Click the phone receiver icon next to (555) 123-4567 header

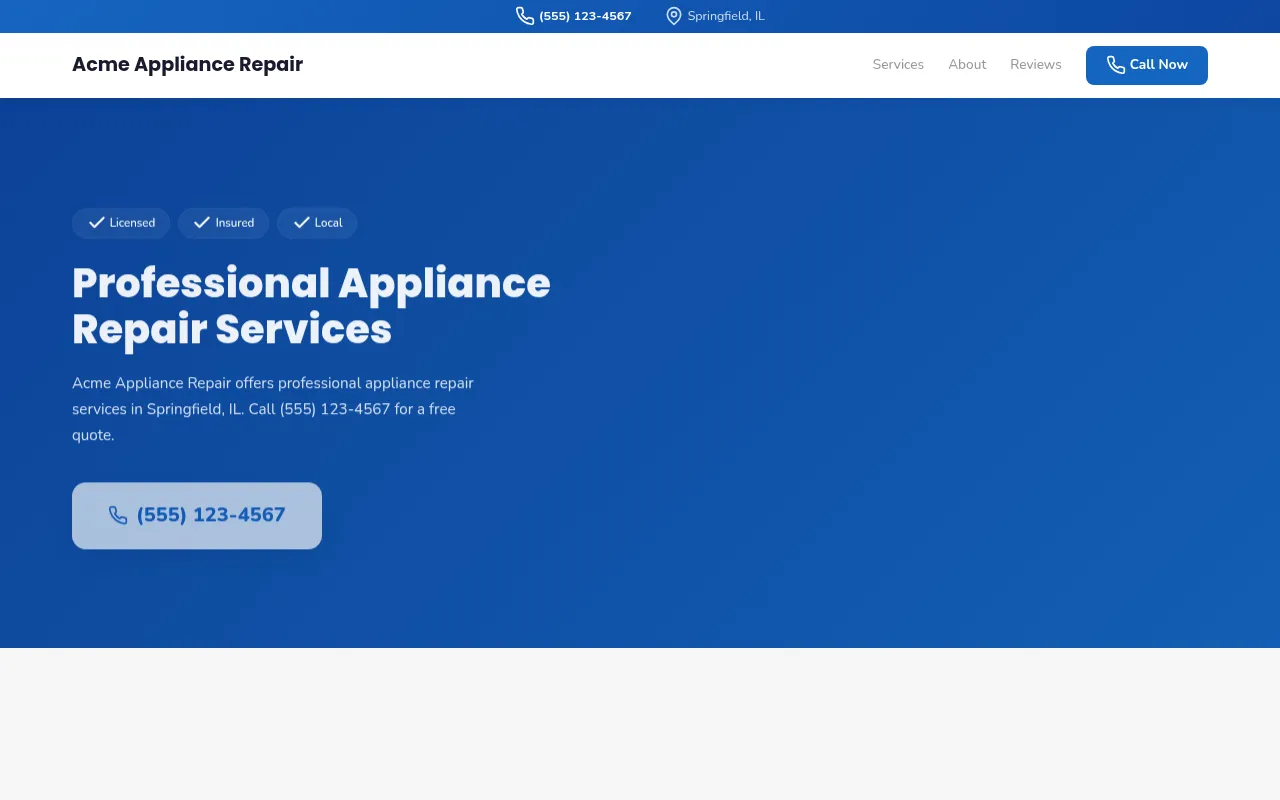tap(525, 15)
